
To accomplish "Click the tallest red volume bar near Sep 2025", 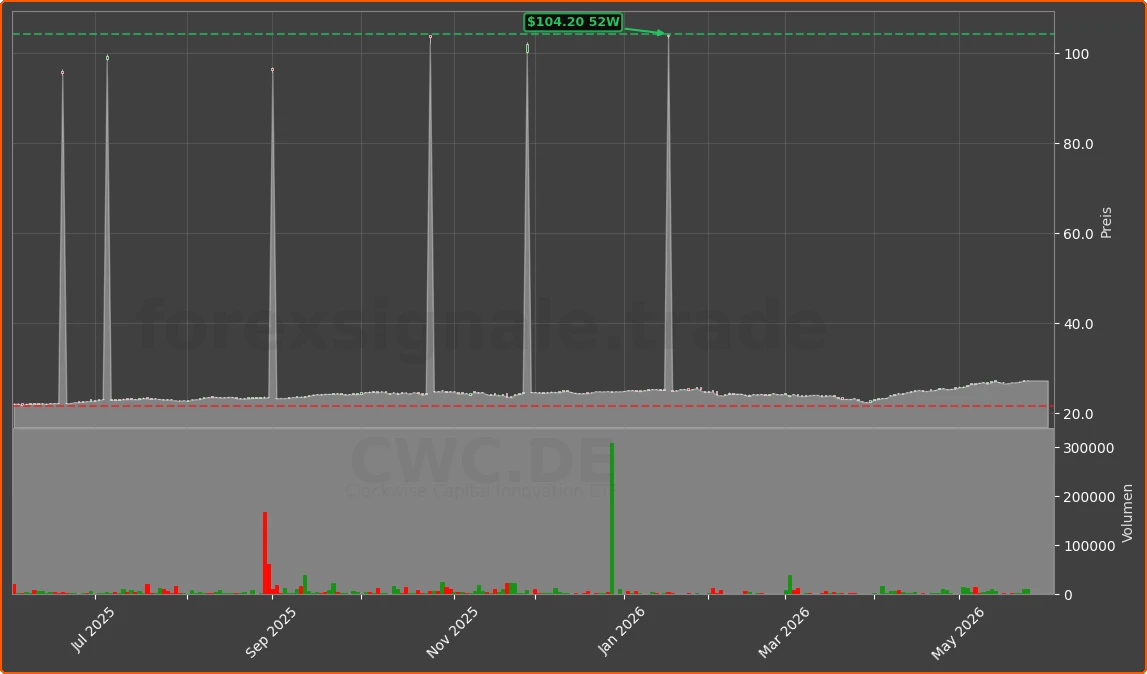I will [x=265, y=553].
